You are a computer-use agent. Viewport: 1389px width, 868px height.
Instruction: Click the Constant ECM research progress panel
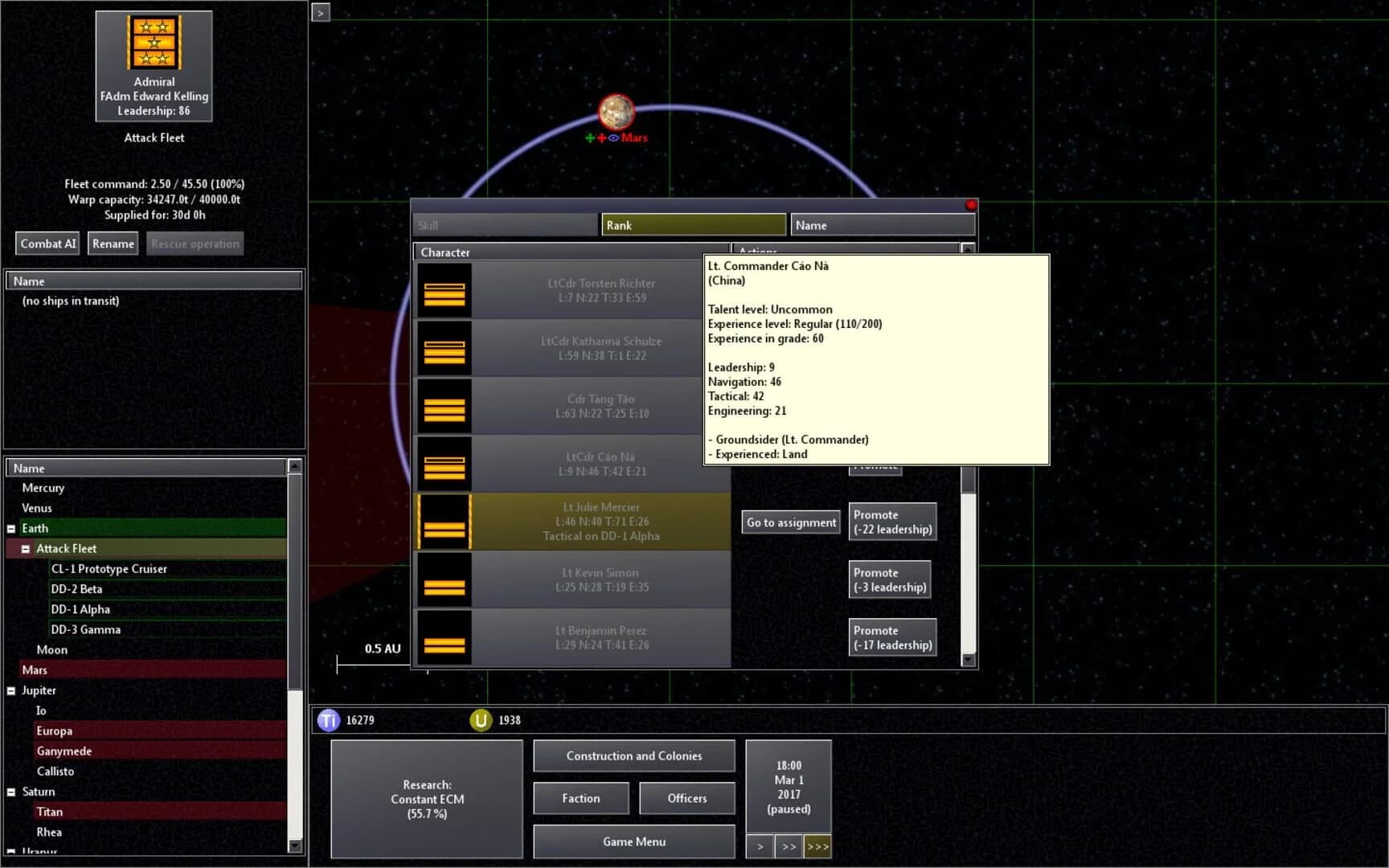(x=426, y=799)
